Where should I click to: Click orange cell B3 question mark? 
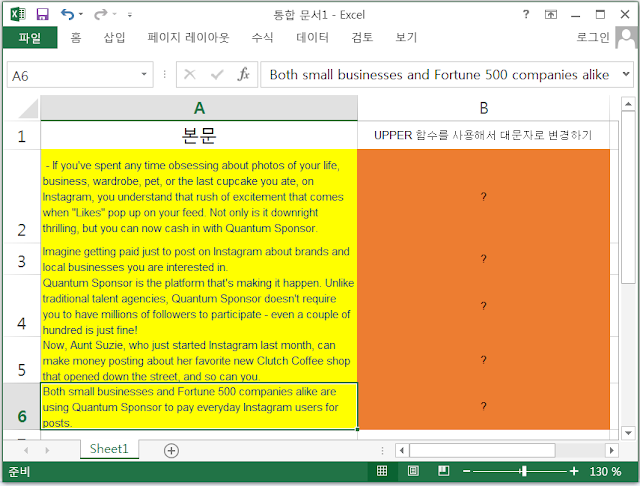[x=484, y=259]
